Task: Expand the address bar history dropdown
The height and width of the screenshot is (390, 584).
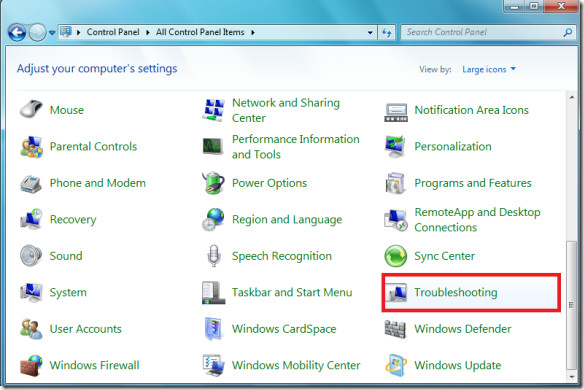Action: coord(370,32)
